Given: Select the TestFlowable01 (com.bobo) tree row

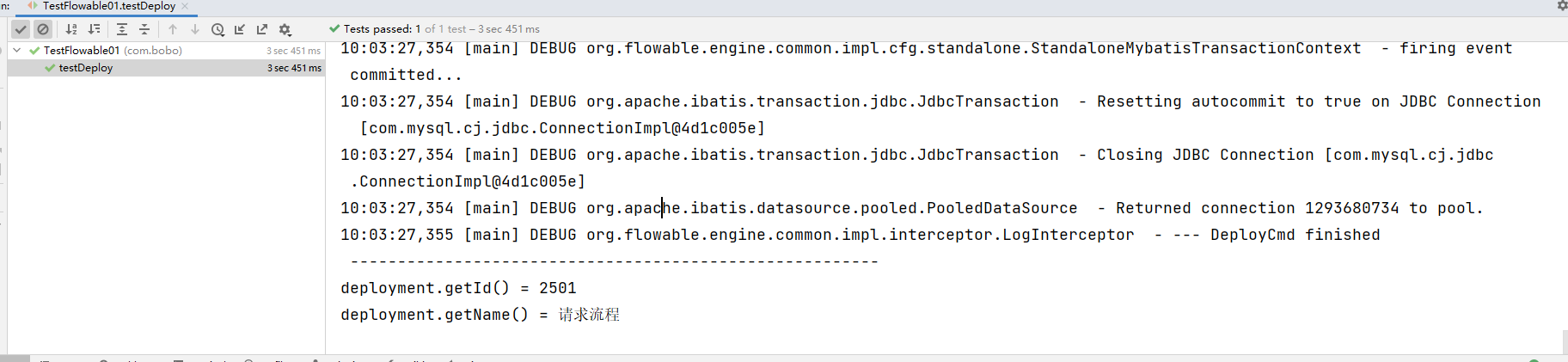Looking at the screenshot, I should (166, 51).
